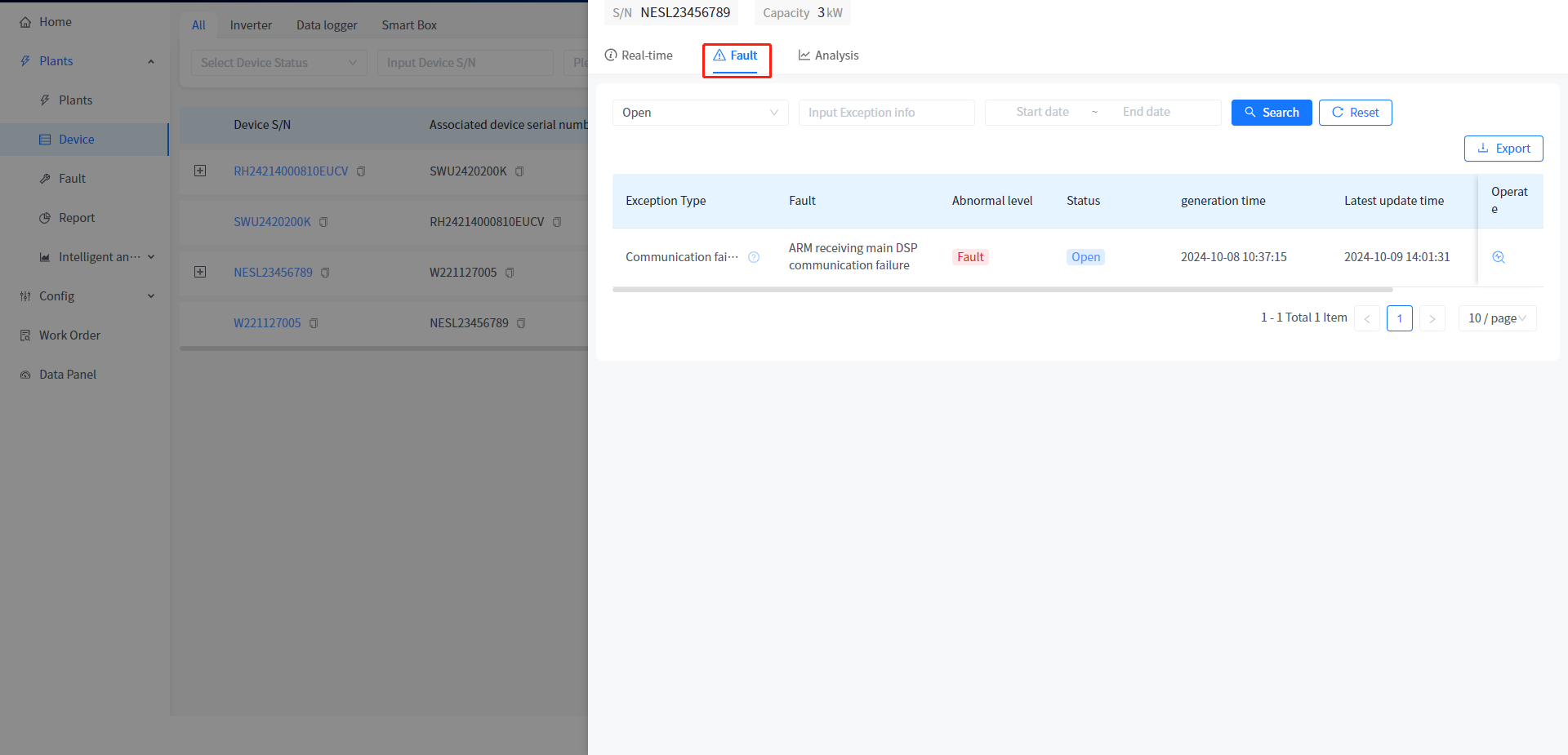Switch to the Analysis tab
The height and width of the screenshot is (755, 1568).
click(828, 56)
